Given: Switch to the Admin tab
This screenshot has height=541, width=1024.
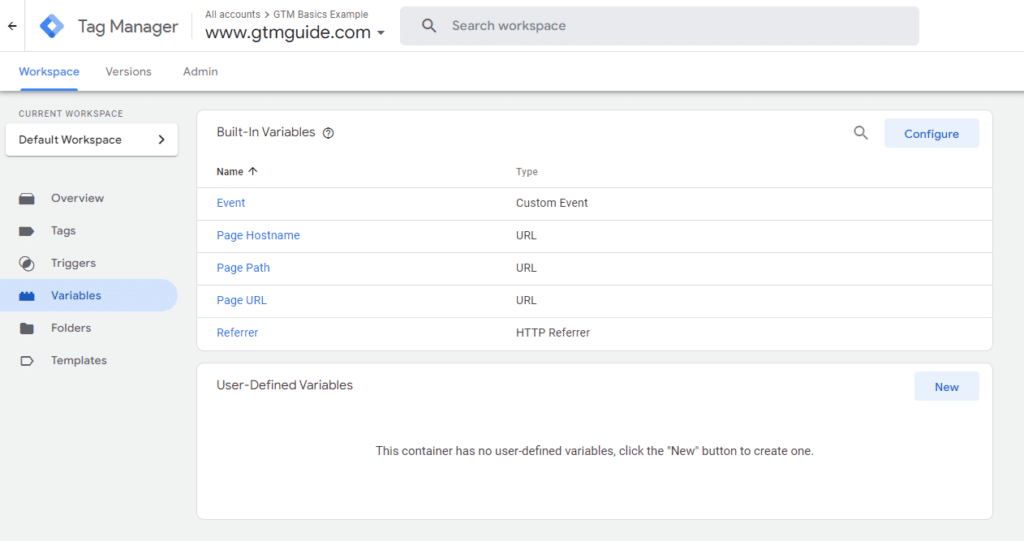Looking at the screenshot, I should 200,72.
